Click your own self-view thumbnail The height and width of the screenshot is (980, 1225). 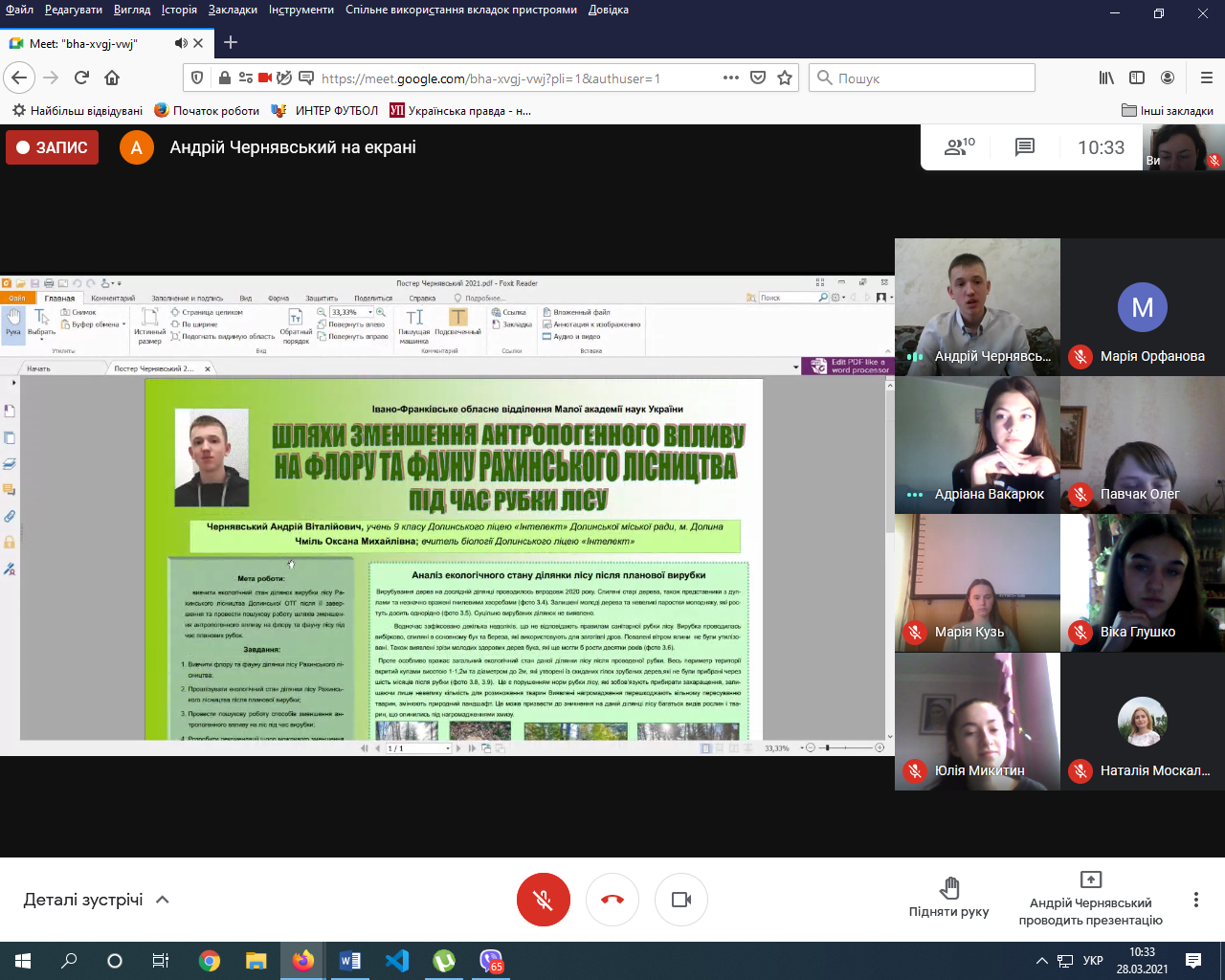pyautogui.click(x=1185, y=147)
